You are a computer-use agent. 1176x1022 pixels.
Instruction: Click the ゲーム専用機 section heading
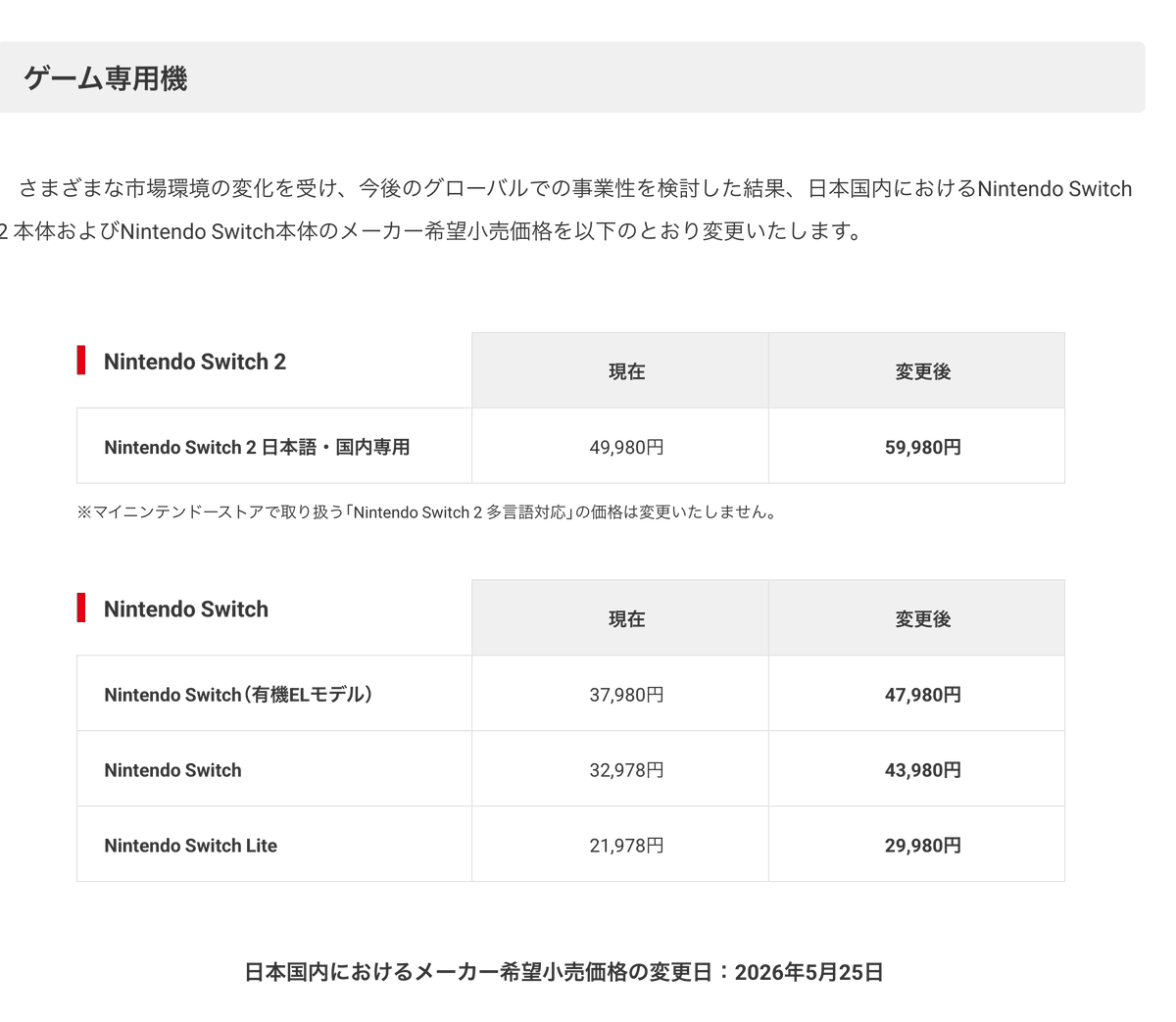point(105,78)
